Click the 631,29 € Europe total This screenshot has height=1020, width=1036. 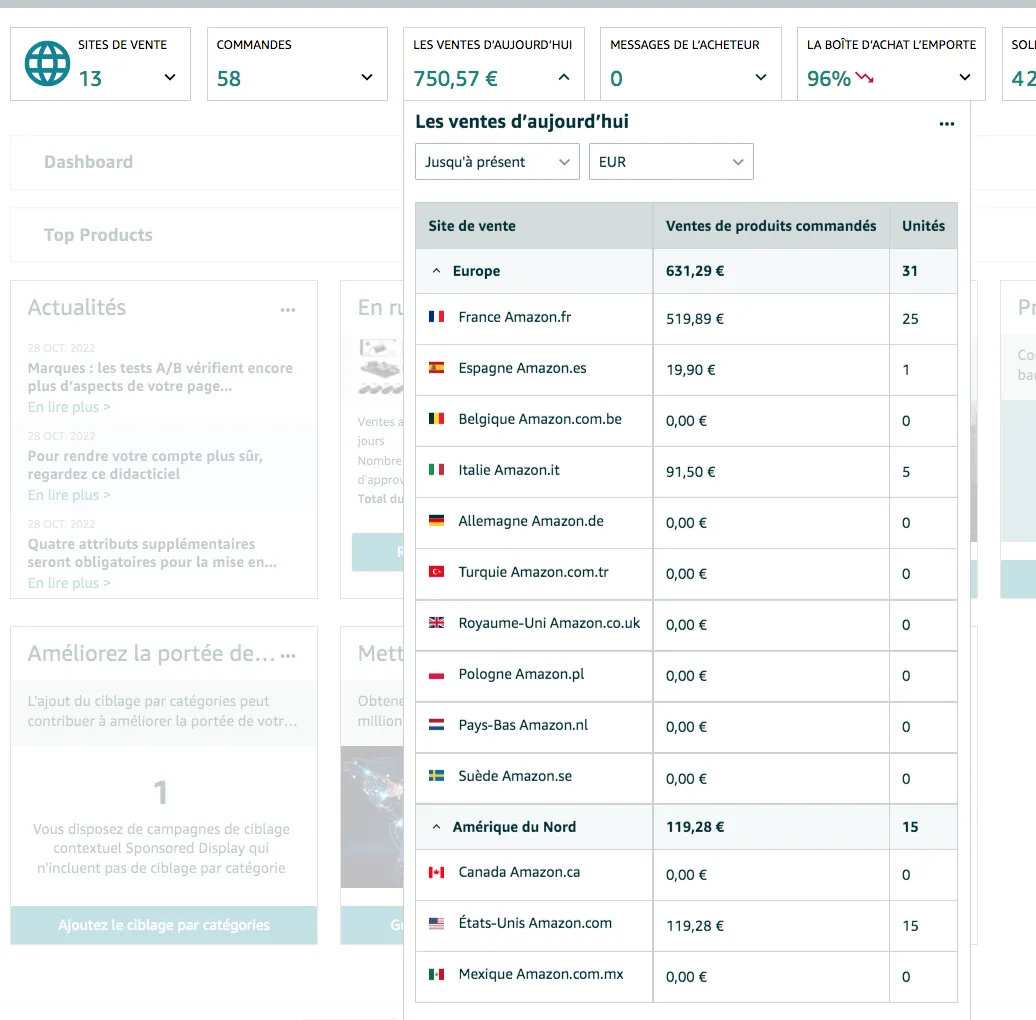click(694, 271)
